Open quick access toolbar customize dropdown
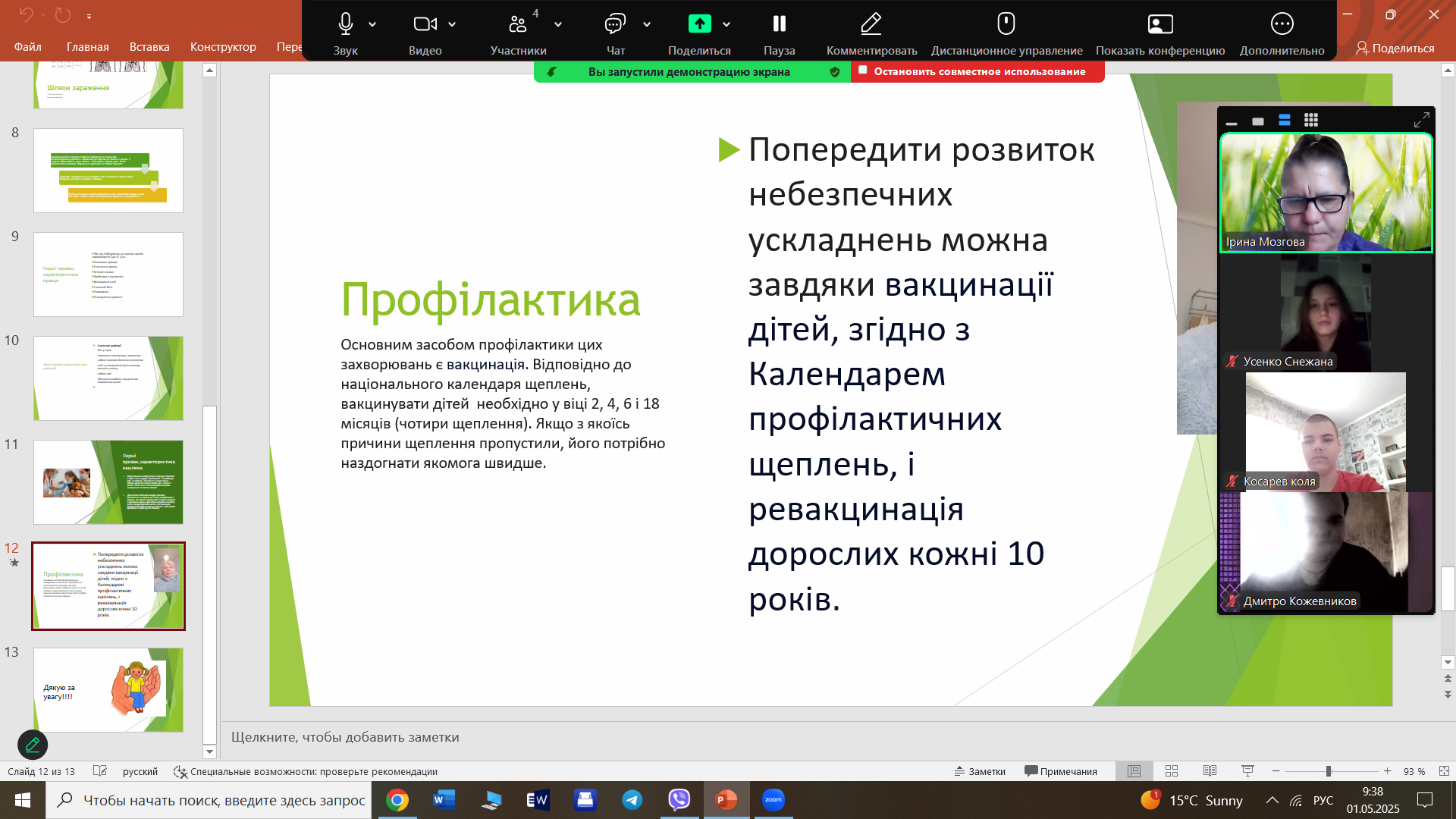The width and height of the screenshot is (1456, 819). [x=89, y=15]
